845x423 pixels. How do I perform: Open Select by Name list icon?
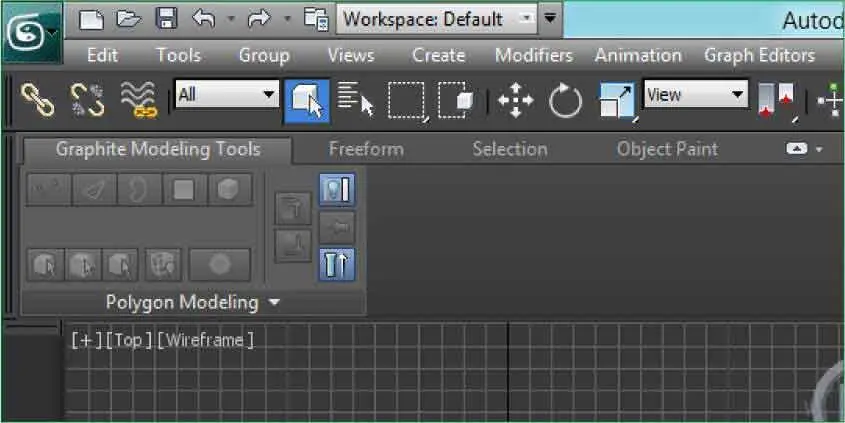pyautogui.click(x=355, y=99)
